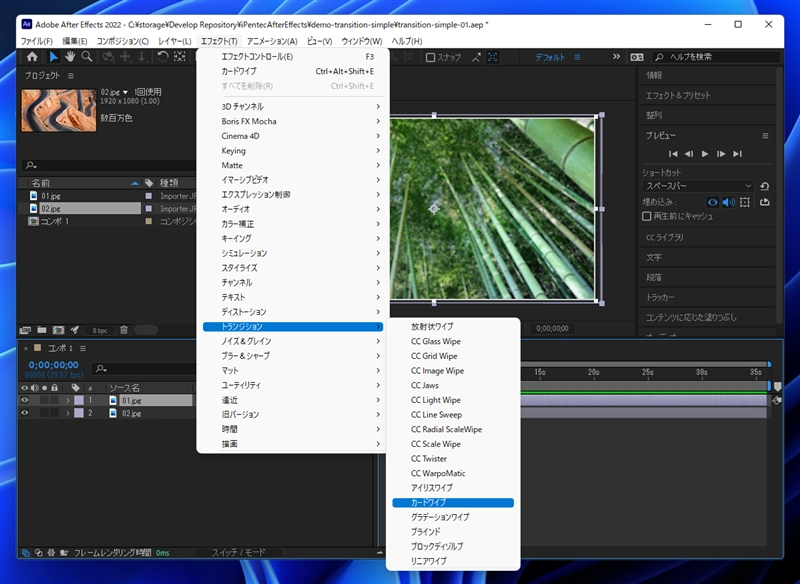Select the Hand tool

pyautogui.click(x=70, y=57)
